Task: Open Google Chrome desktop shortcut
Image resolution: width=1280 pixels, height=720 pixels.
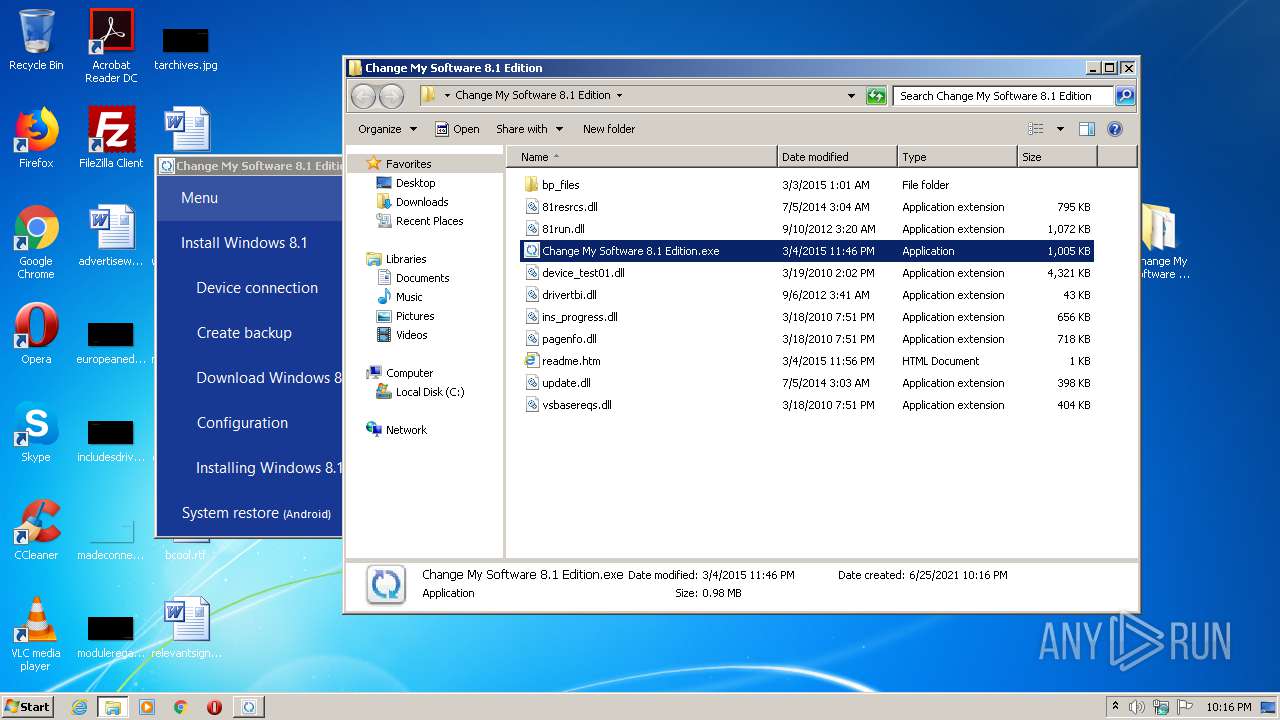Action: [36, 242]
